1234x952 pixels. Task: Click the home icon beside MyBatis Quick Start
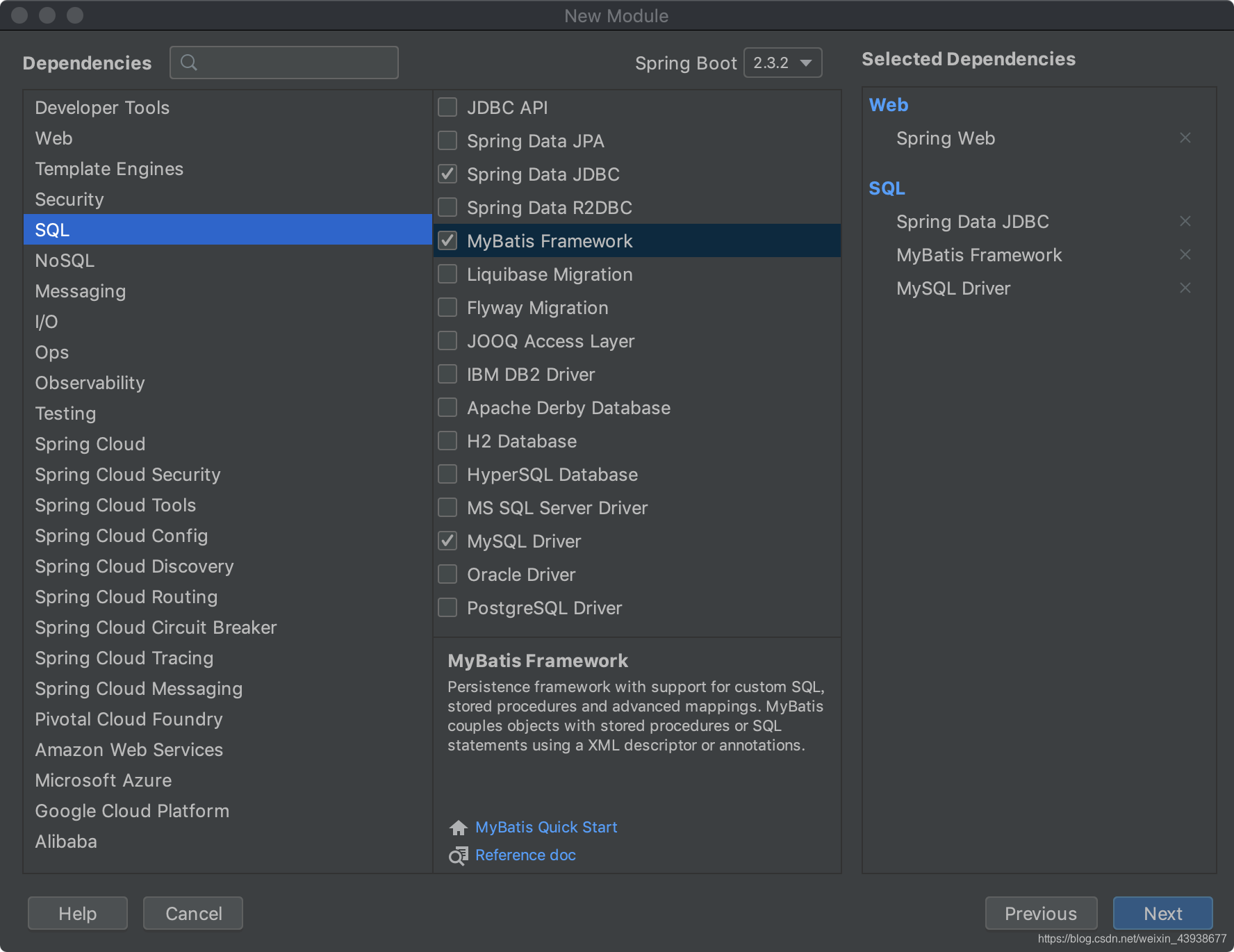(459, 828)
